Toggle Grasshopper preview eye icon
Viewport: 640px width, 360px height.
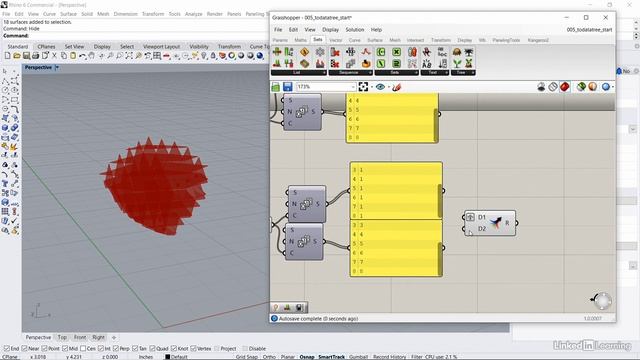coord(380,87)
